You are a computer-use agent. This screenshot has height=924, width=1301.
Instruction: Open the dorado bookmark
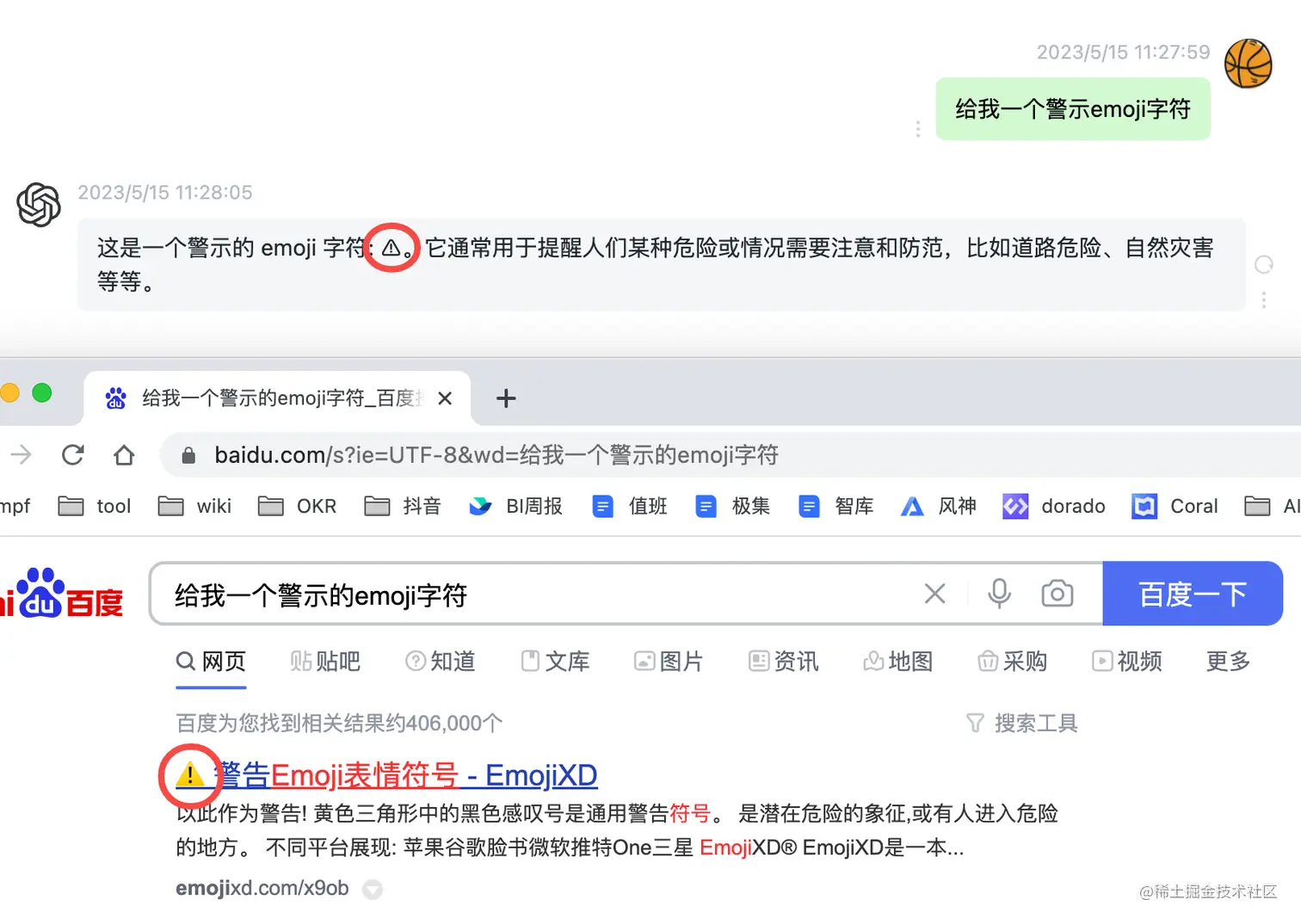tap(1054, 506)
